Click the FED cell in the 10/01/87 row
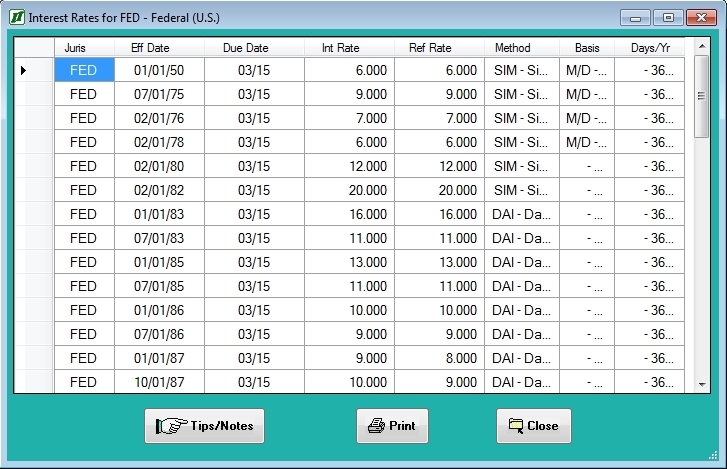The width and height of the screenshot is (727, 469). click(84, 382)
